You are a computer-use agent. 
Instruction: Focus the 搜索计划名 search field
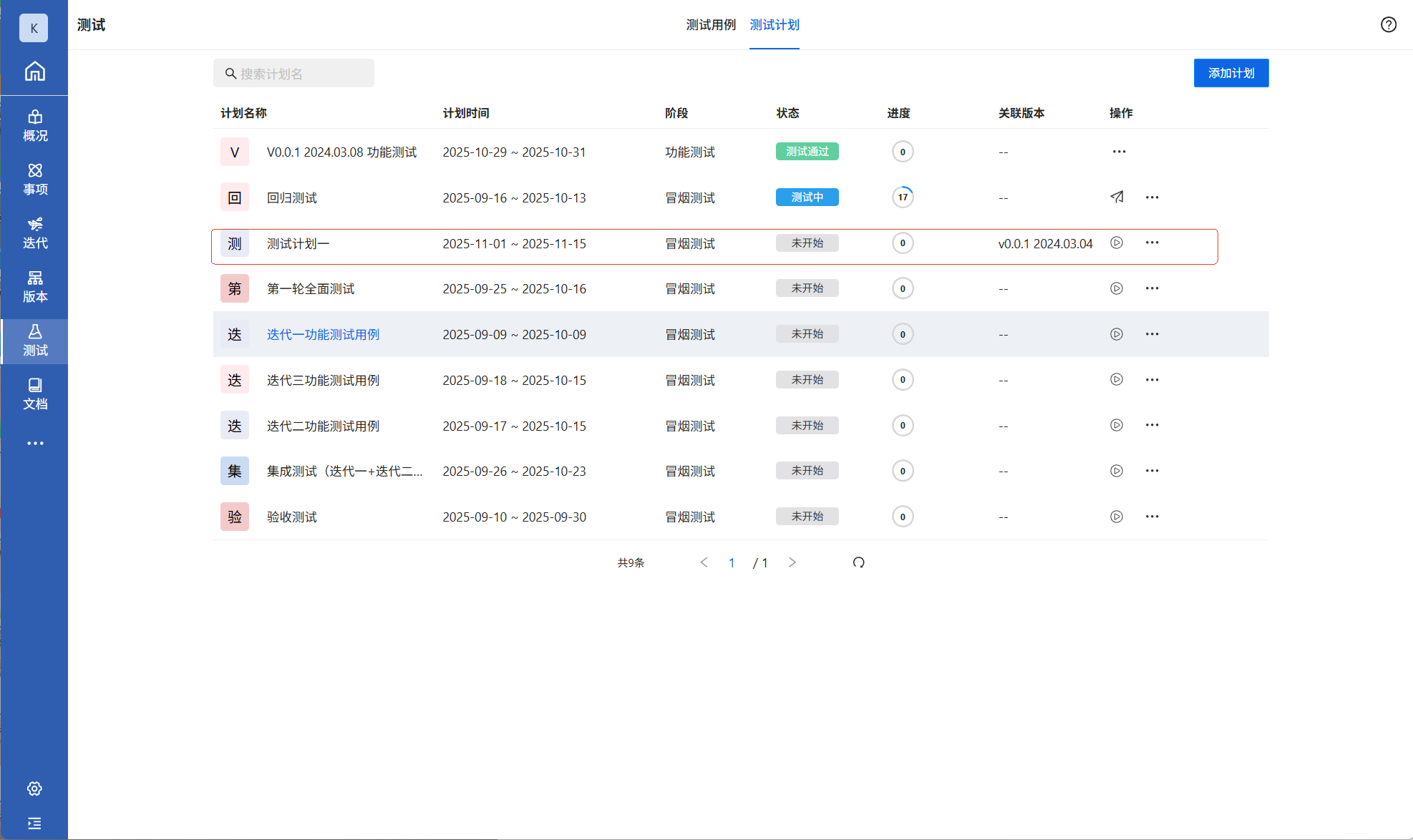[293, 74]
